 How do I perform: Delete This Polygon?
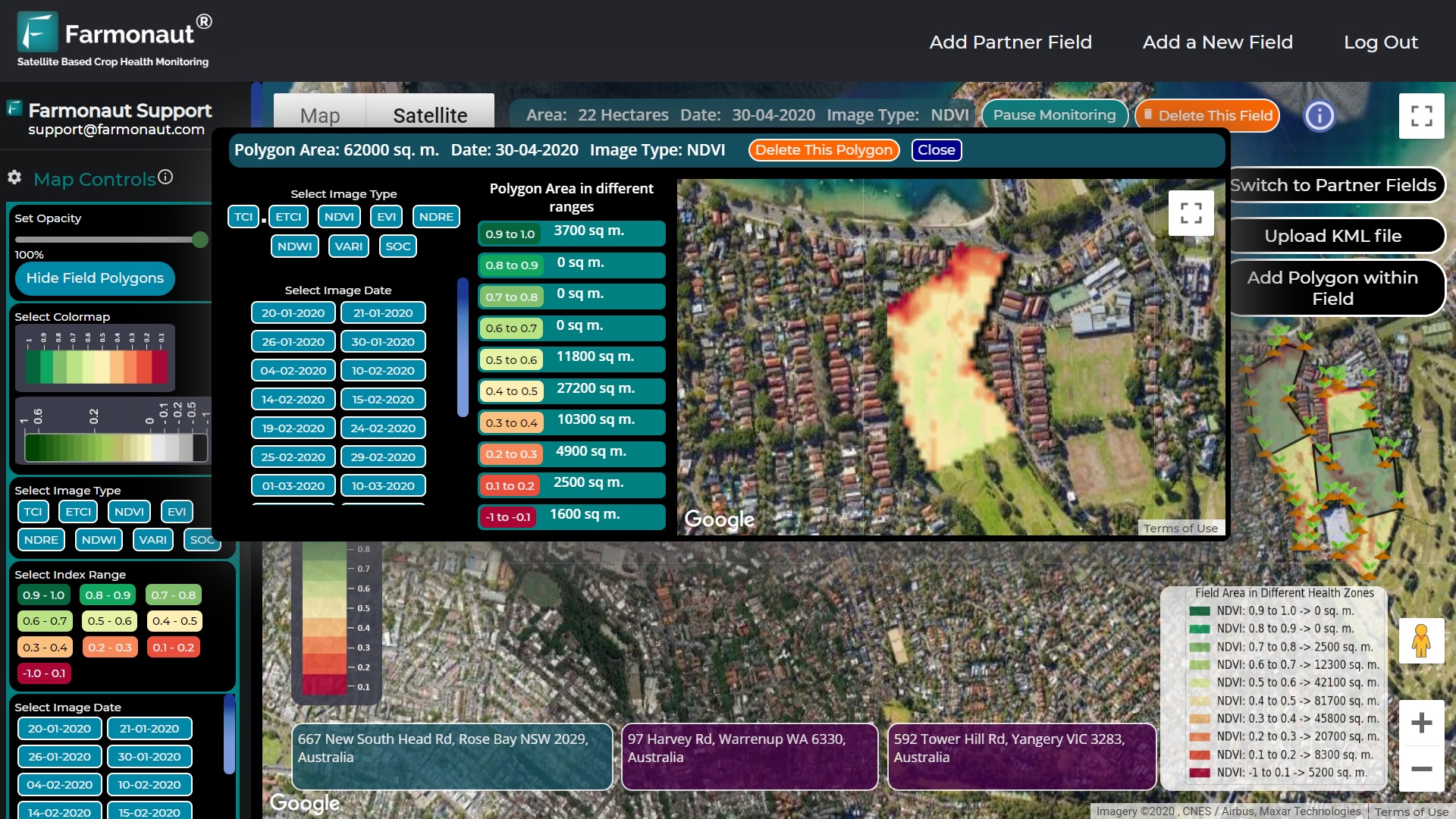(x=824, y=150)
